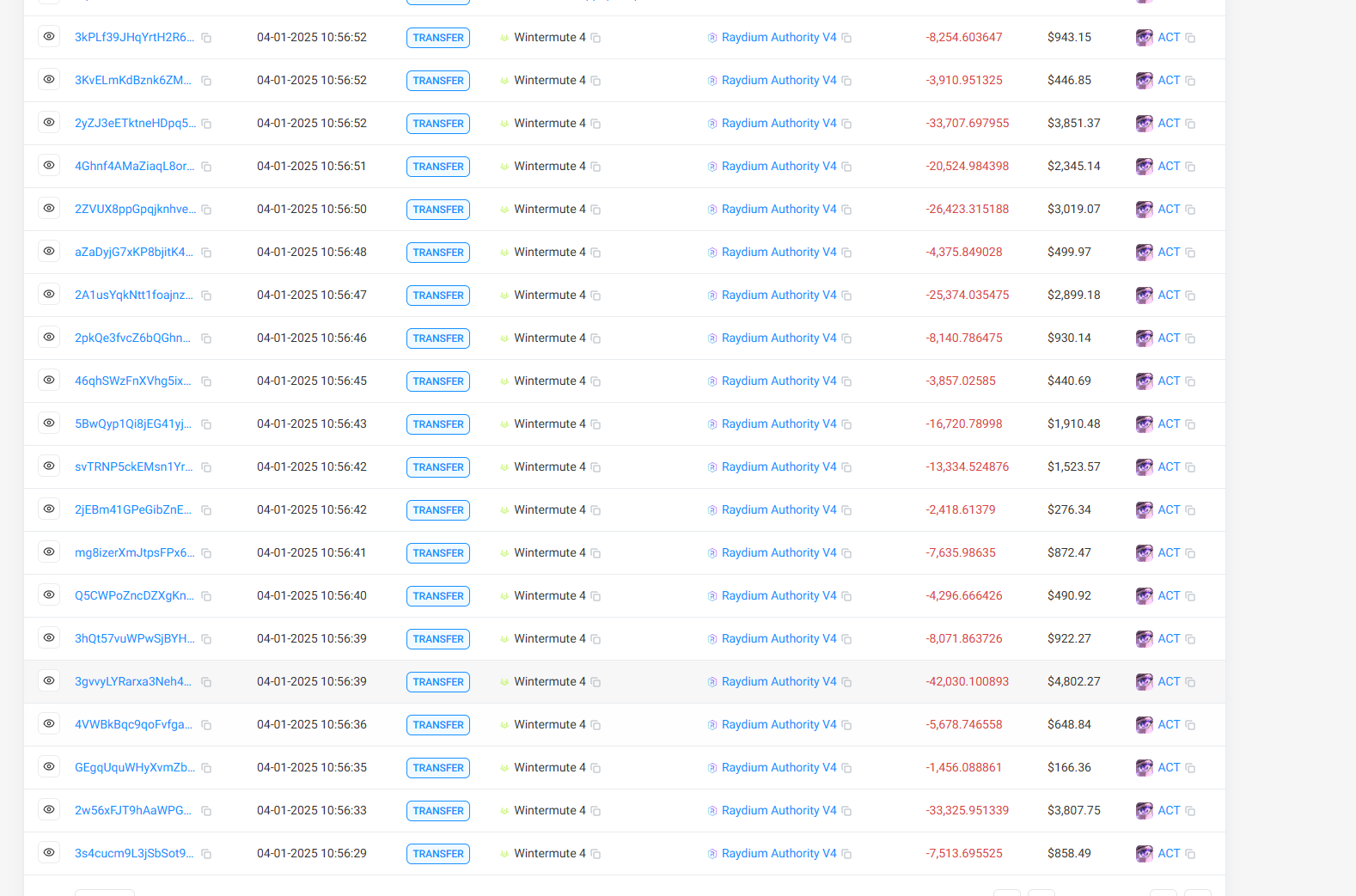Copy Wintermute 4 address in 10:56:51 row
1356x896 pixels.
596,167
